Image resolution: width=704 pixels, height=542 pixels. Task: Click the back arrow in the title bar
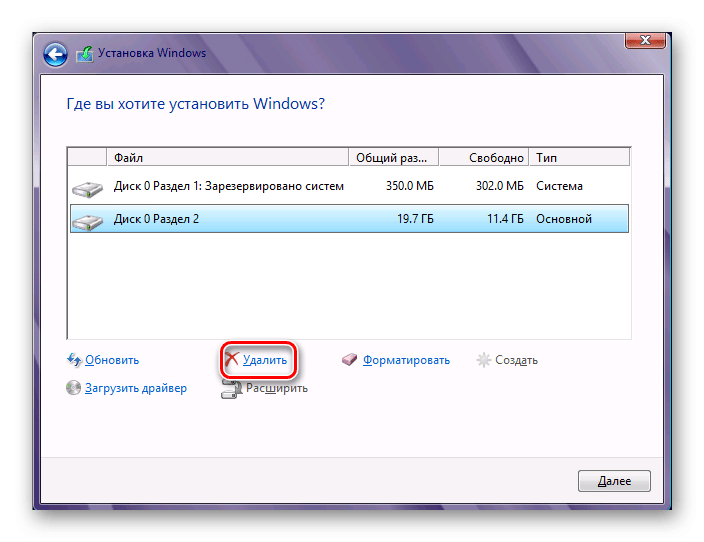coord(55,54)
